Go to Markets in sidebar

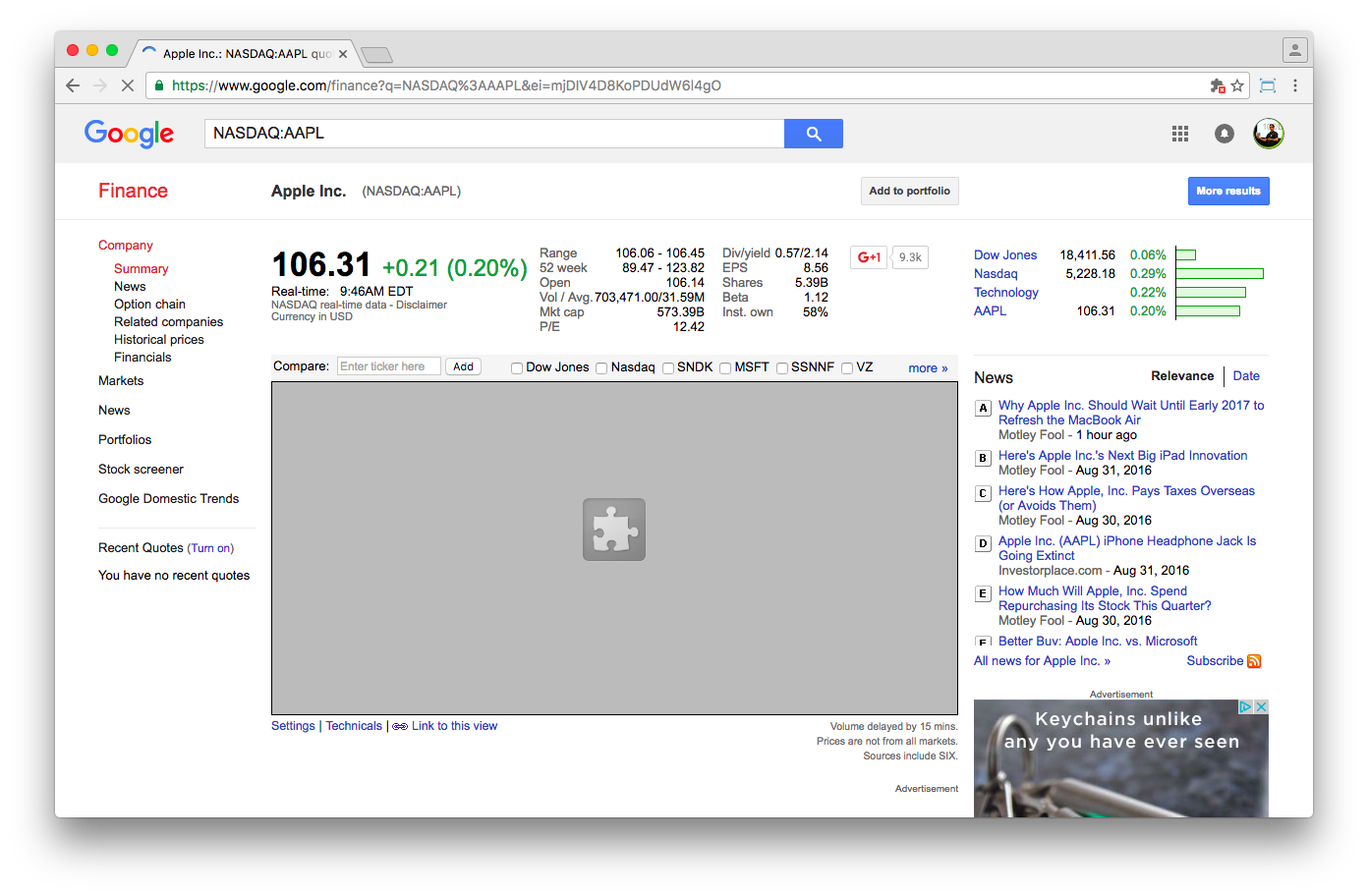click(121, 381)
